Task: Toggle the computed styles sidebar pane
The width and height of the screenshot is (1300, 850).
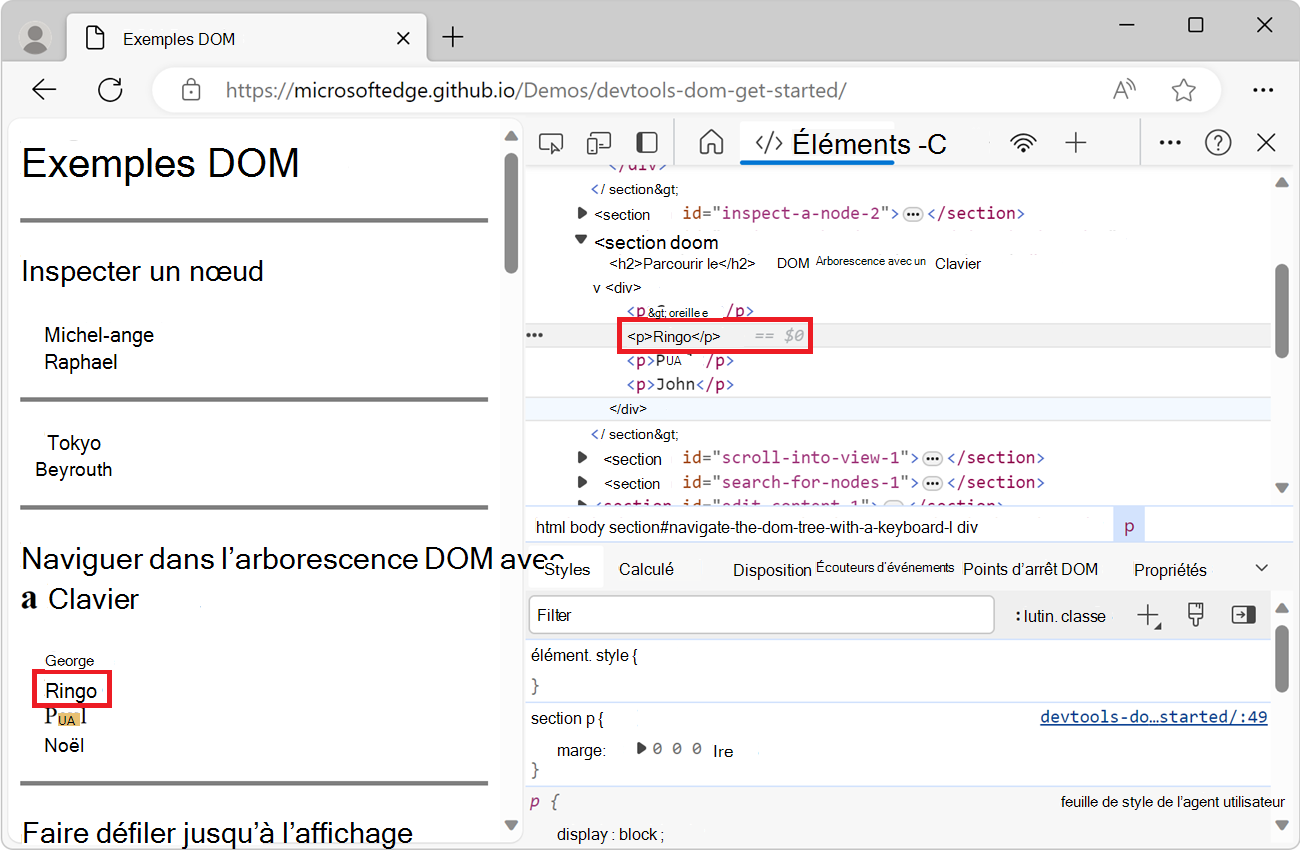Action: point(1243,615)
